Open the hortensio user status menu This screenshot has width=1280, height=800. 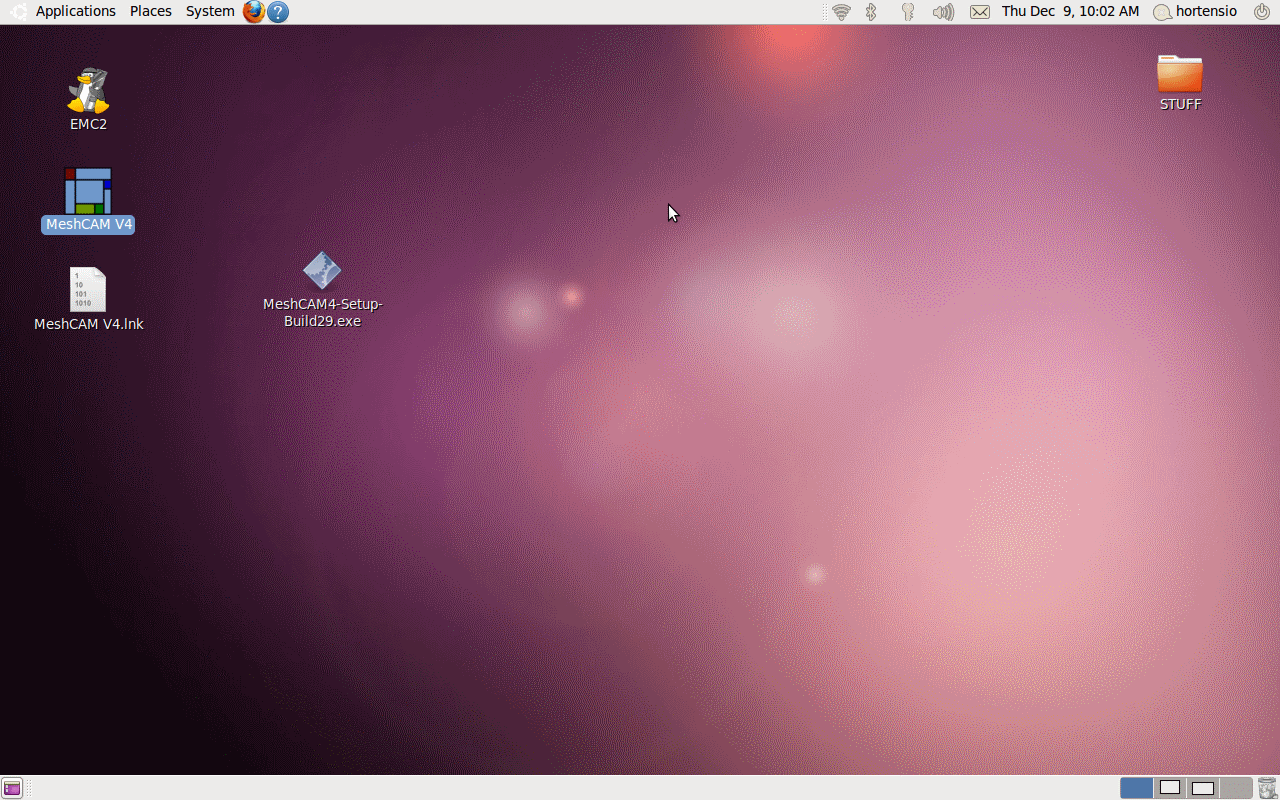(1196, 12)
